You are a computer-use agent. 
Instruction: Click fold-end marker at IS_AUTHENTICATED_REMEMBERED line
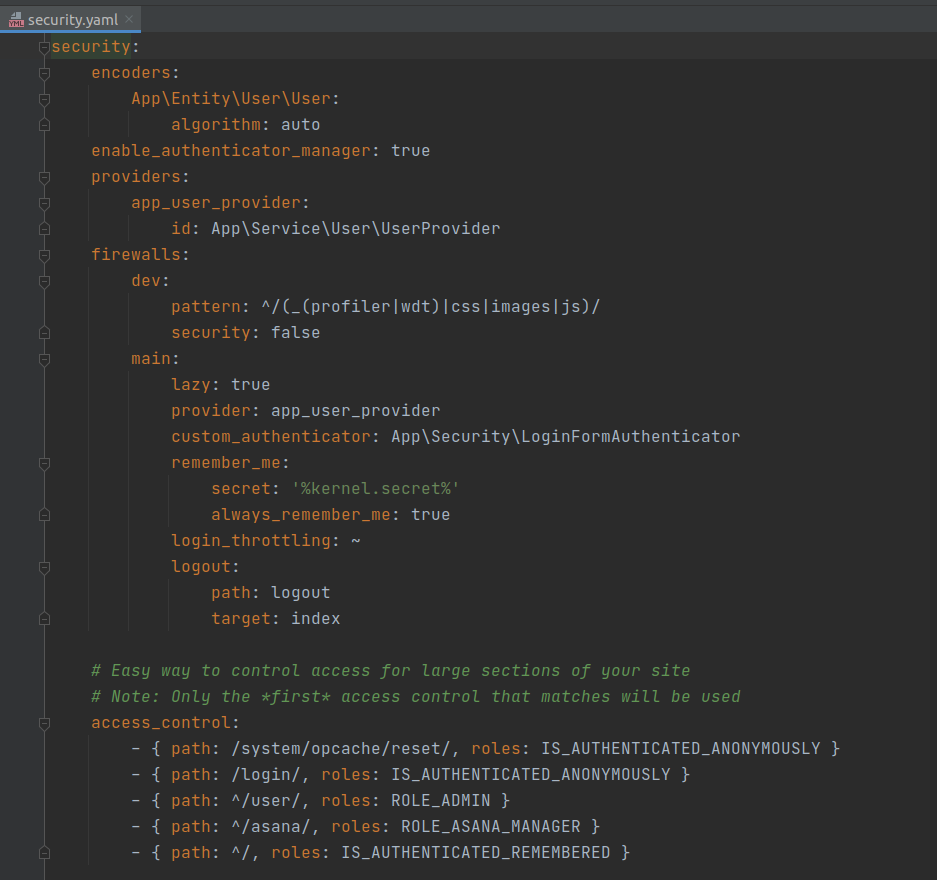click(x=44, y=853)
